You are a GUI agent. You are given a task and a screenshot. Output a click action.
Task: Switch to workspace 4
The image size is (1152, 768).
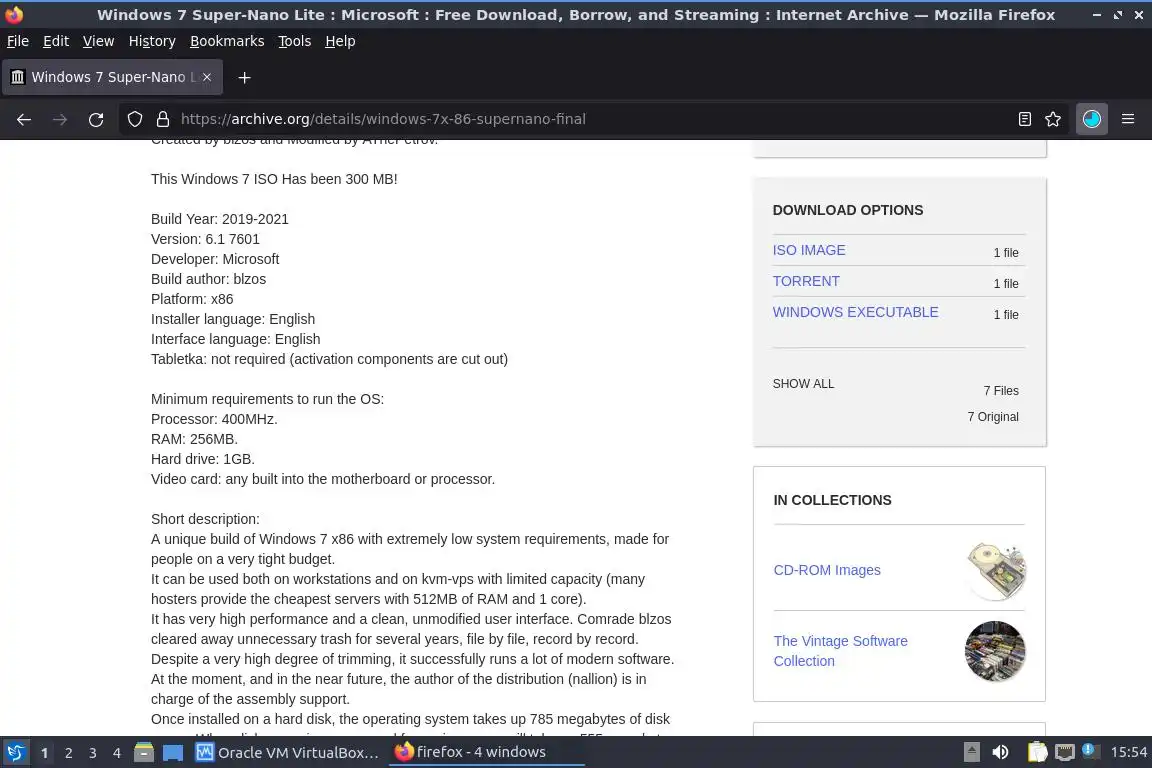(x=117, y=753)
